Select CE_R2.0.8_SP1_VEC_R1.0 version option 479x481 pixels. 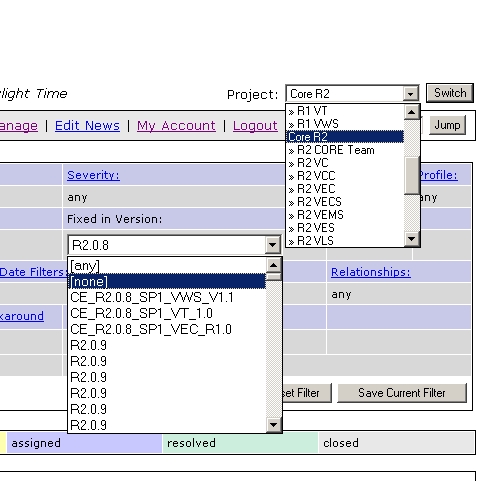click(167, 329)
